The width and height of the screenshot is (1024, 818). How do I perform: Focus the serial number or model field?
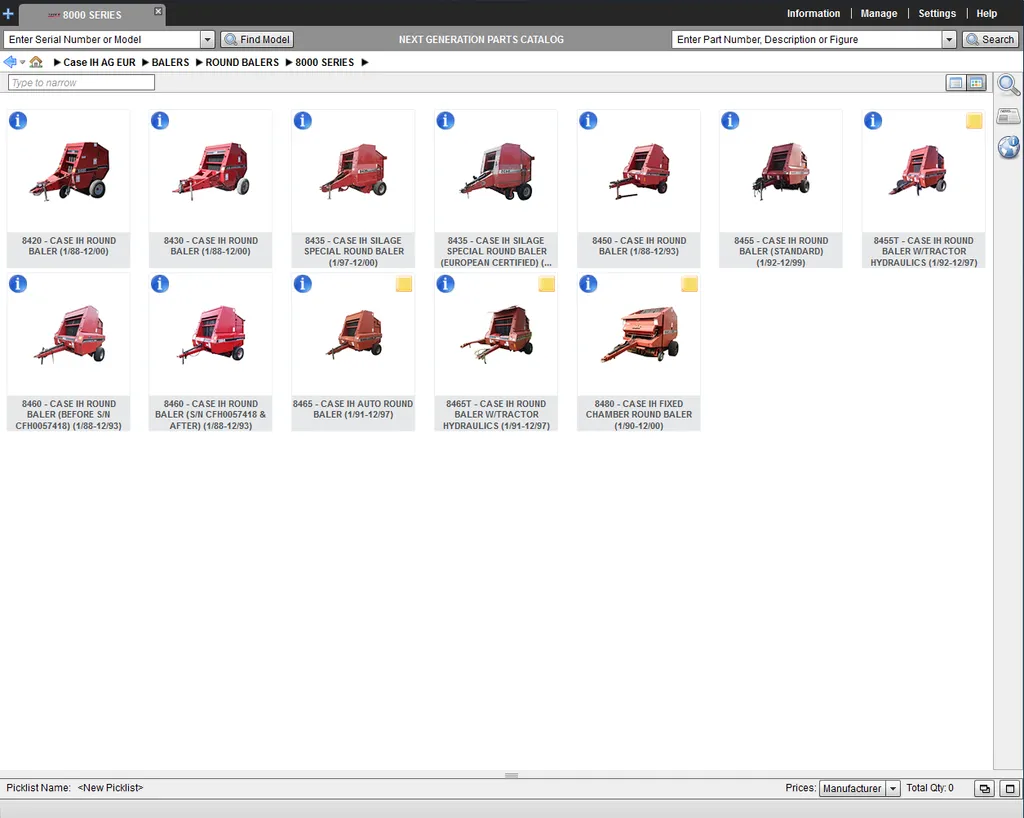tap(103, 40)
